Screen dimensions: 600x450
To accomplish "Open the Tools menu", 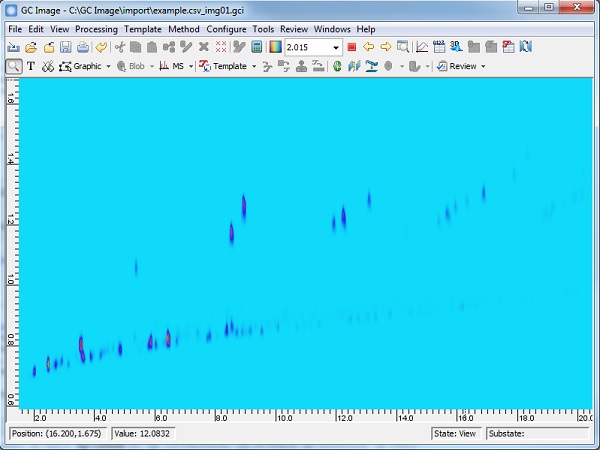I will point(263,29).
